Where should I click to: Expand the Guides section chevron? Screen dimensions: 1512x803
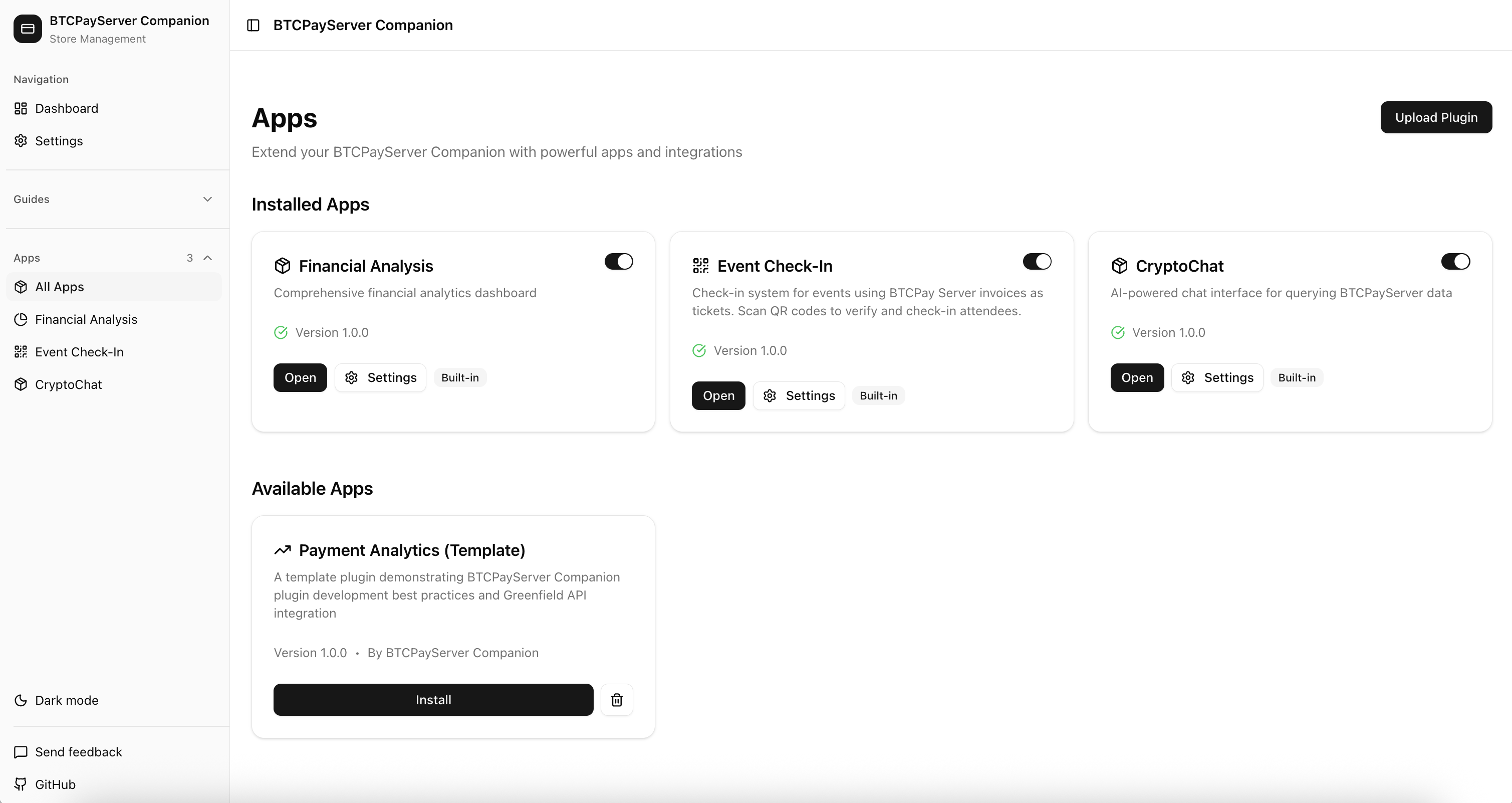[x=207, y=199]
